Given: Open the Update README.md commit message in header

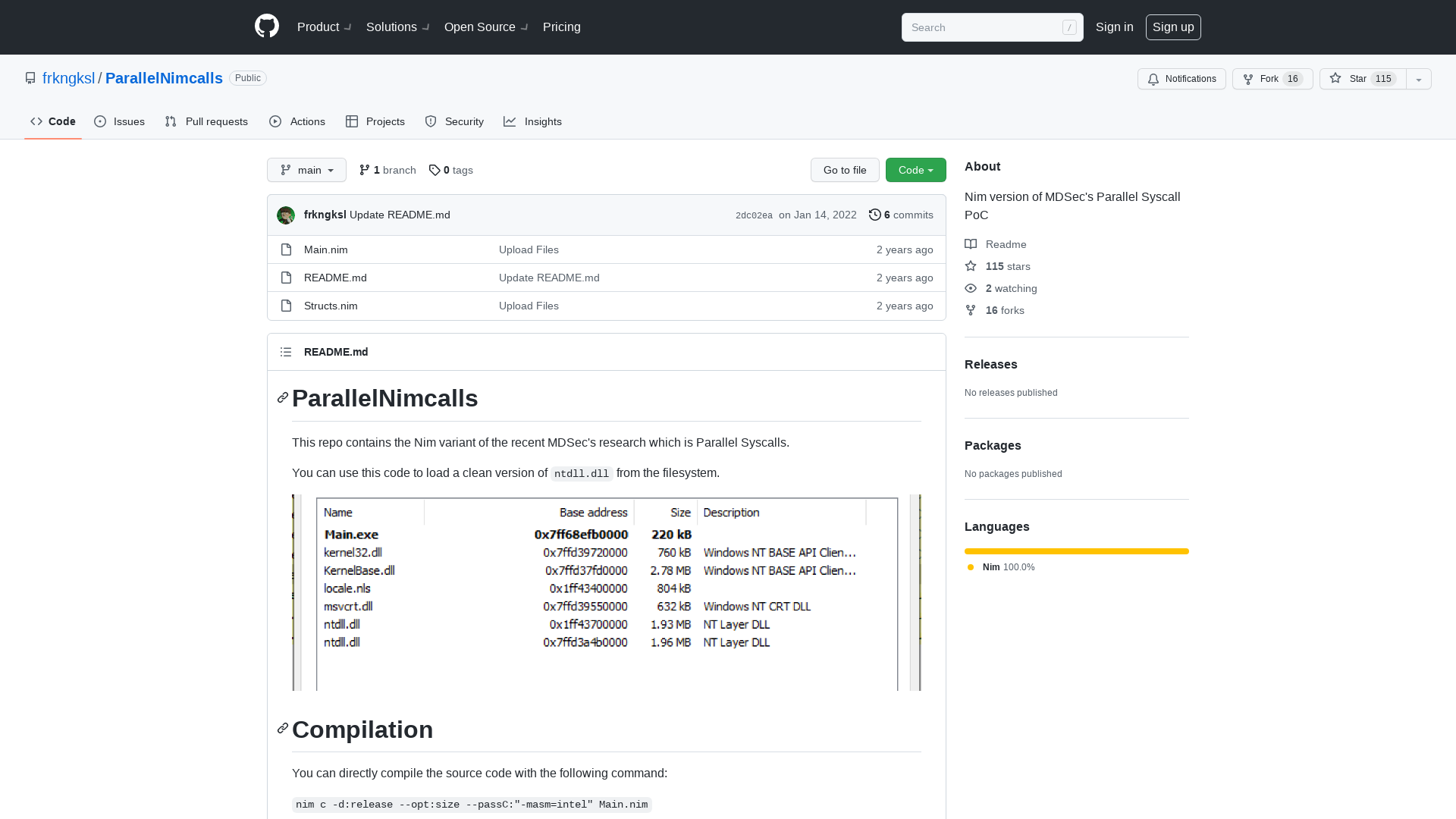Looking at the screenshot, I should 400,215.
